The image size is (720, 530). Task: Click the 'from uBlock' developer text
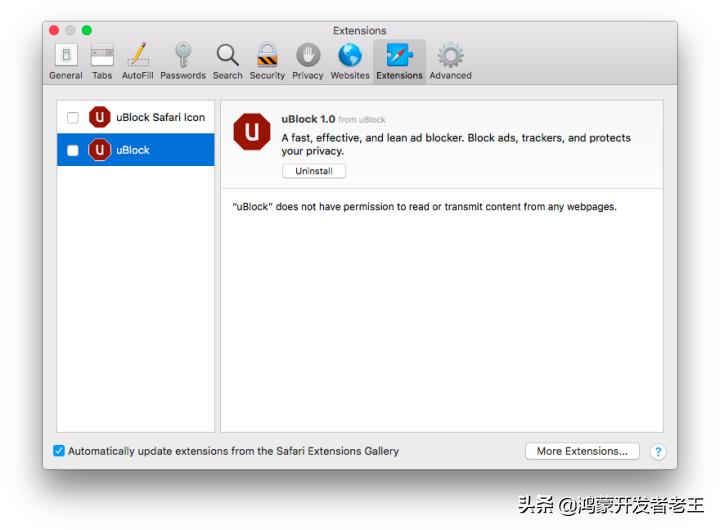click(362, 119)
